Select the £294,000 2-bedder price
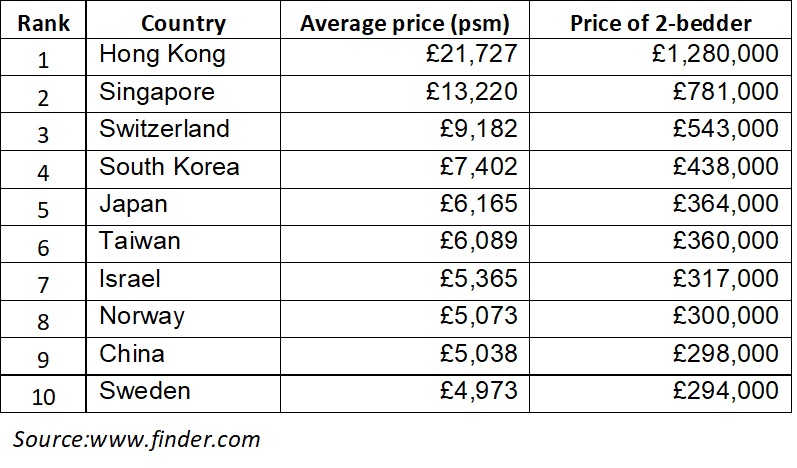797x468 pixels. 725,391
